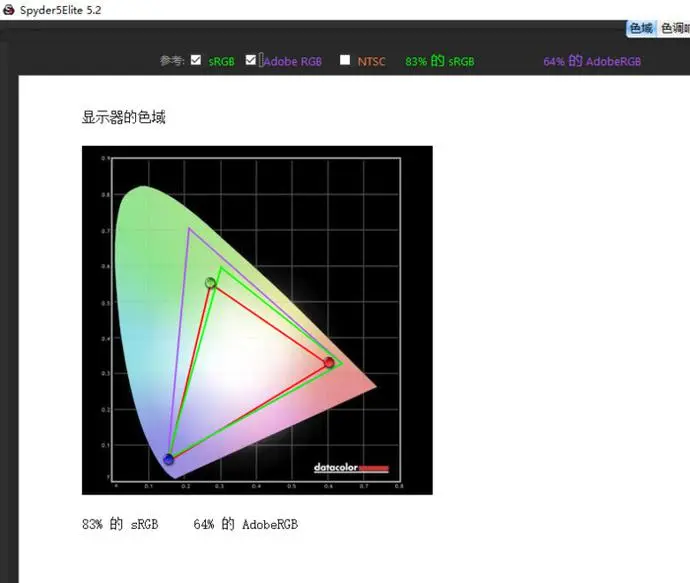Open the 色调 tab at right edge
Image resolution: width=690 pixels, height=583 pixels.
[x=675, y=29]
